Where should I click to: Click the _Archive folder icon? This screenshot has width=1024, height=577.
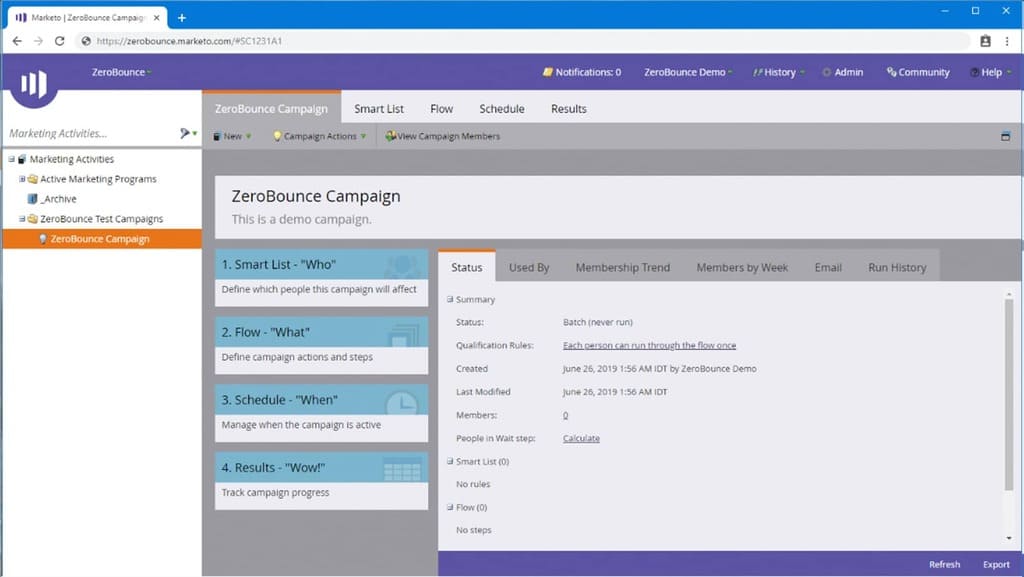33,198
